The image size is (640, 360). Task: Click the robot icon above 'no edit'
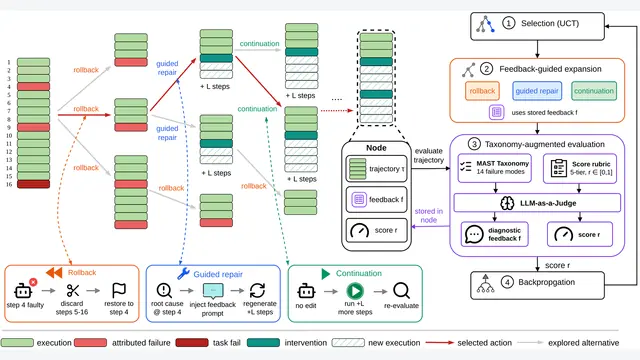click(x=306, y=291)
